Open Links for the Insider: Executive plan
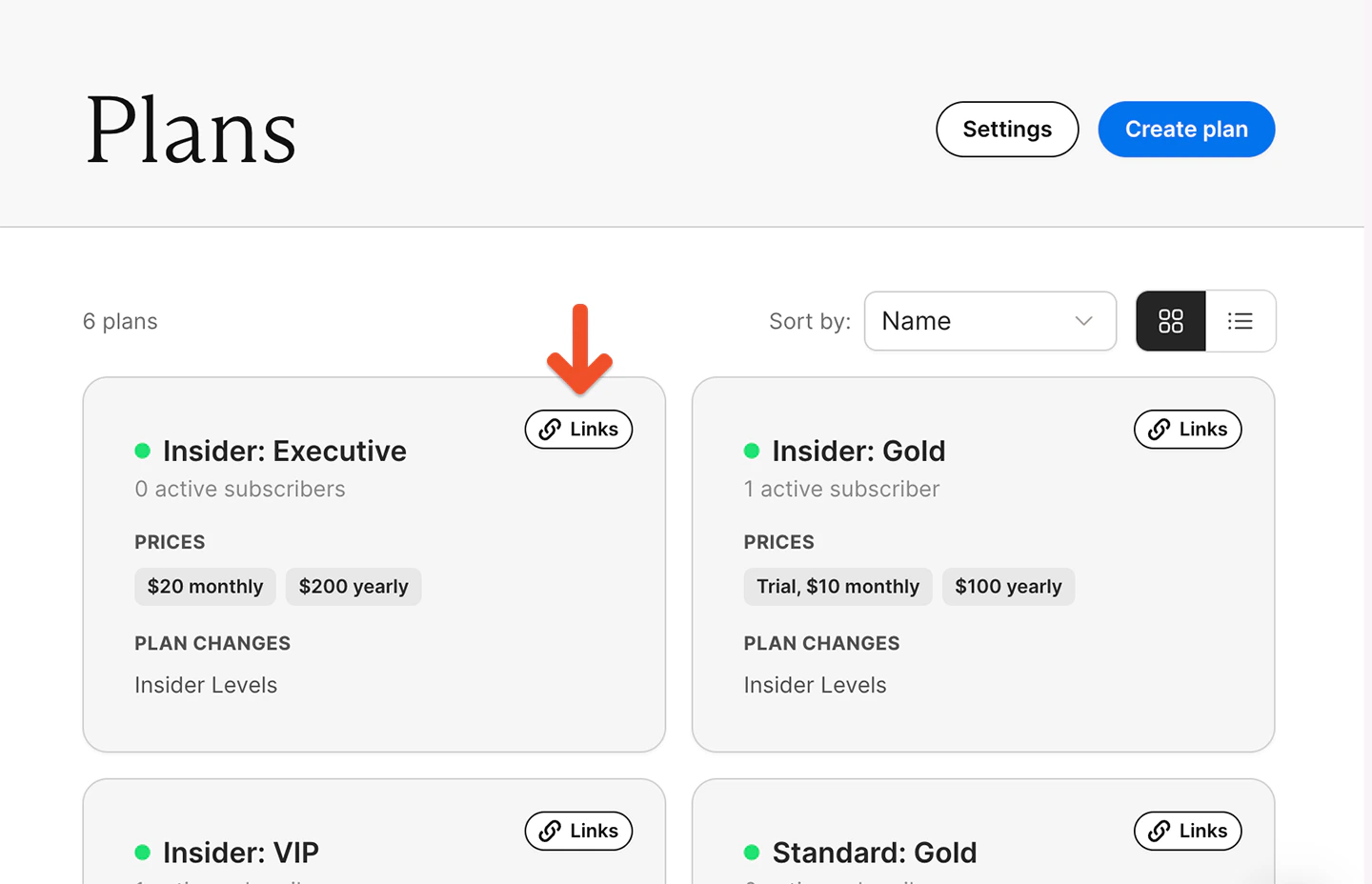The image size is (1372, 884). pyautogui.click(x=578, y=429)
